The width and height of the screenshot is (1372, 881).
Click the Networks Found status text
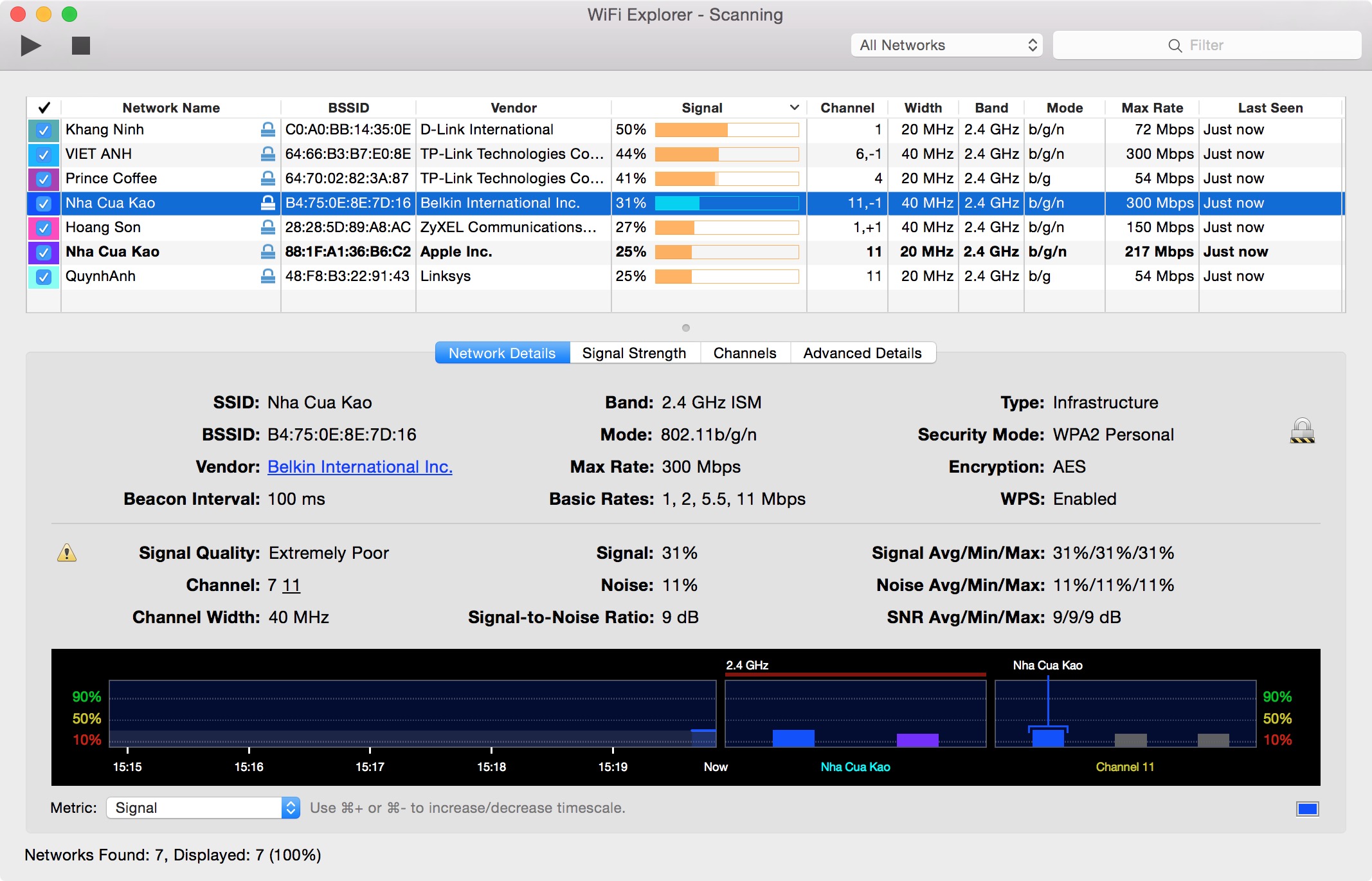point(173,855)
